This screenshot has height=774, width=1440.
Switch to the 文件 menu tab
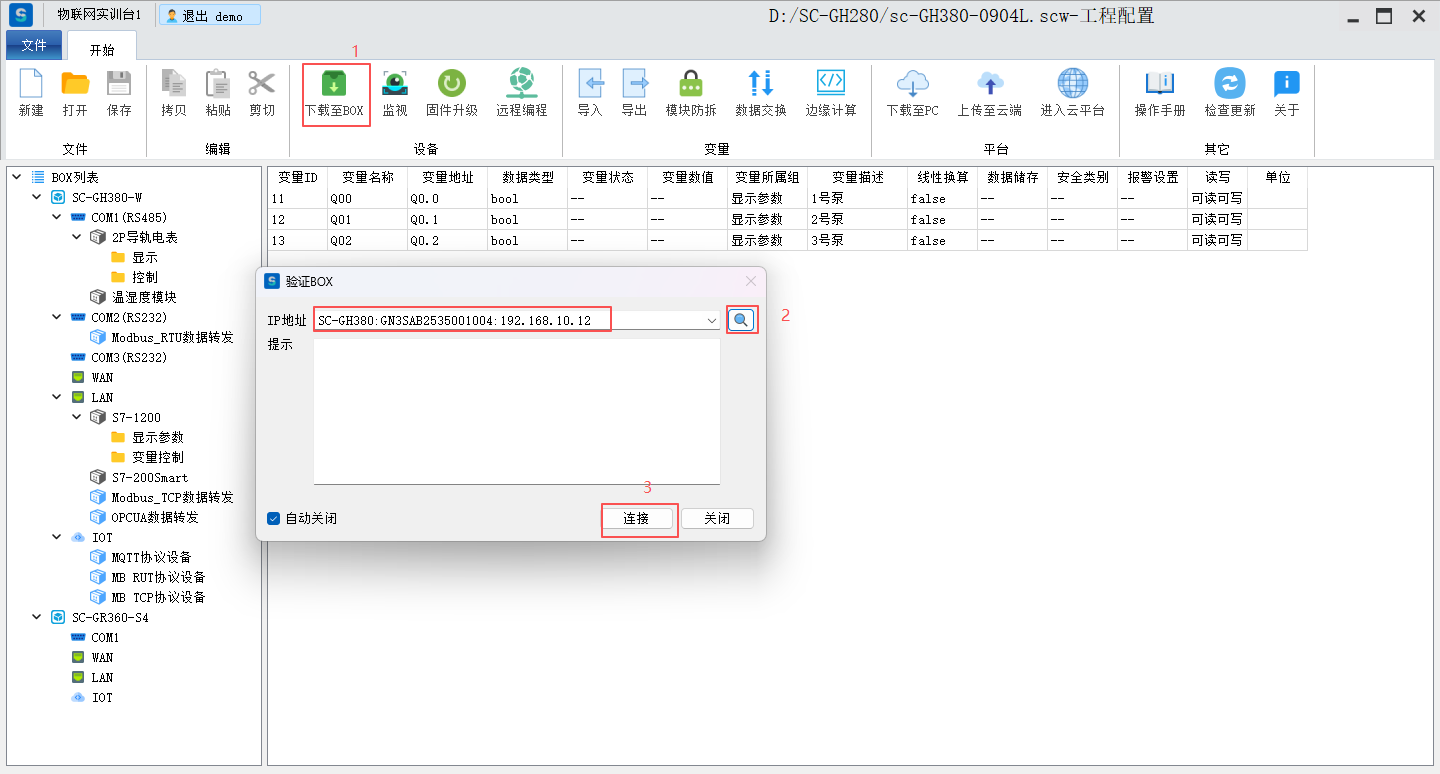(x=34, y=46)
